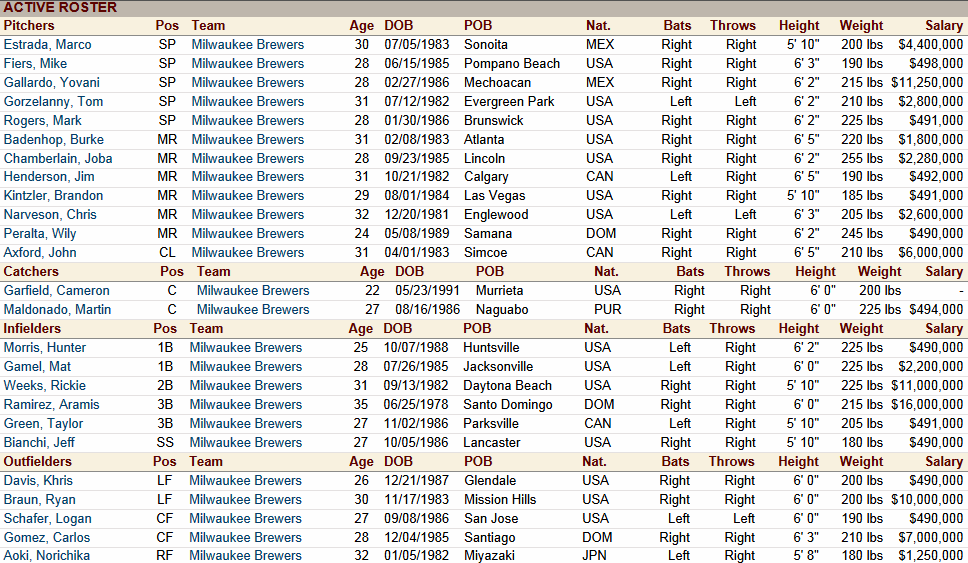Image resolution: width=968 pixels, height=563 pixels.
Task: Click the Catchers section header
Action: (31, 272)
